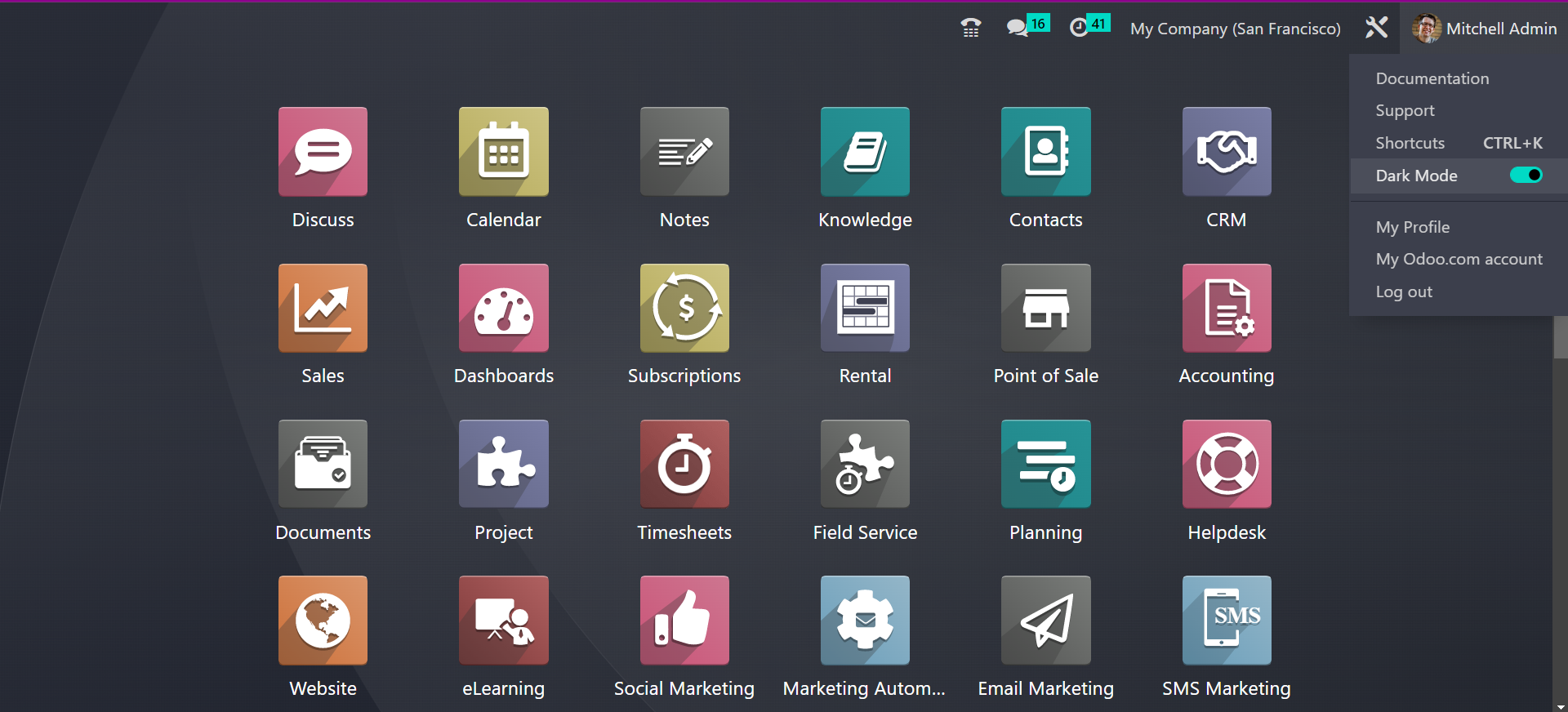The width and height of the screenshot is (1568, 712).
Task: Open the Sales app
Action: pyautogui.click(x=323, y=308)
